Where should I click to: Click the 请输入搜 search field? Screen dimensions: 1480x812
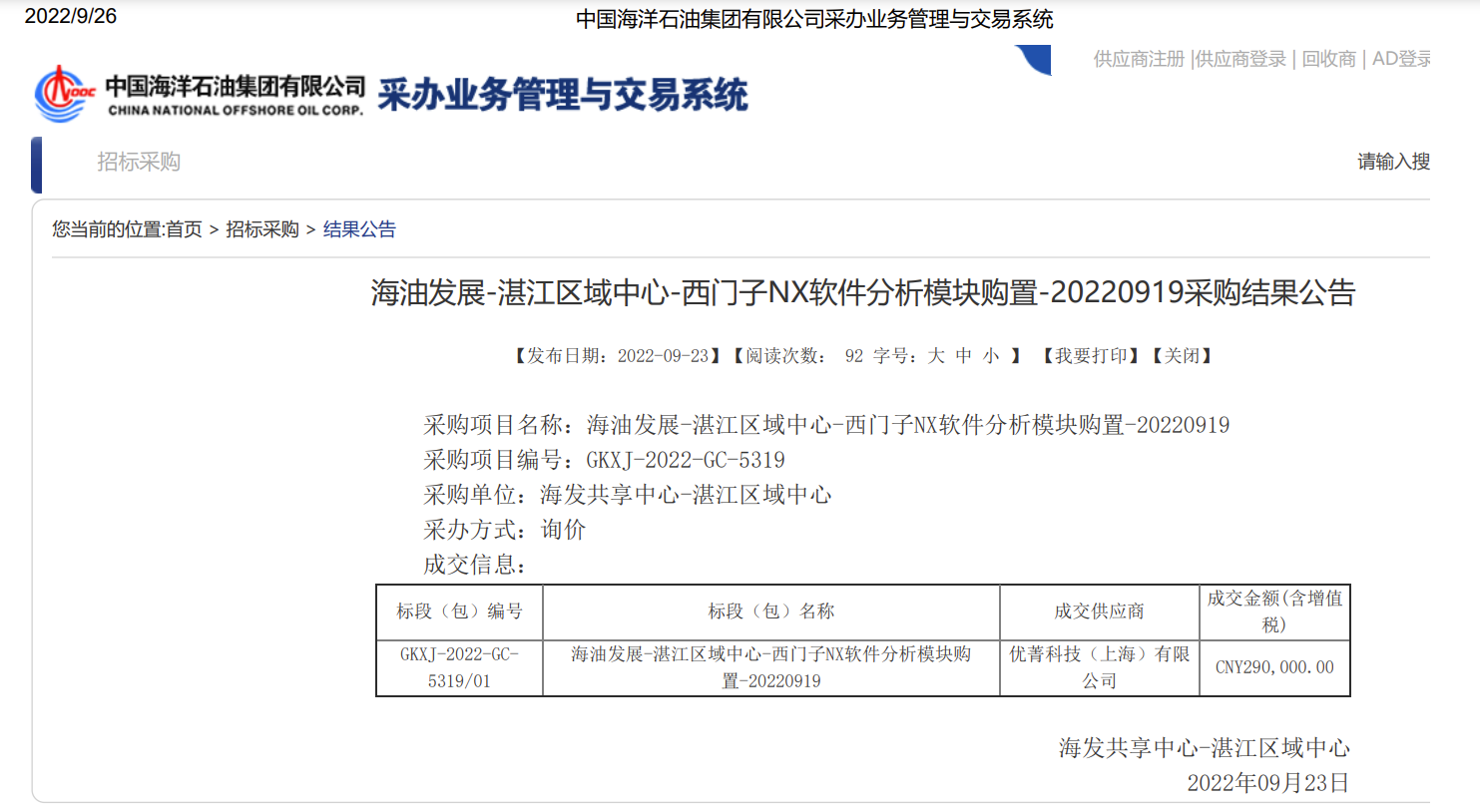(x=1393, y=162)
